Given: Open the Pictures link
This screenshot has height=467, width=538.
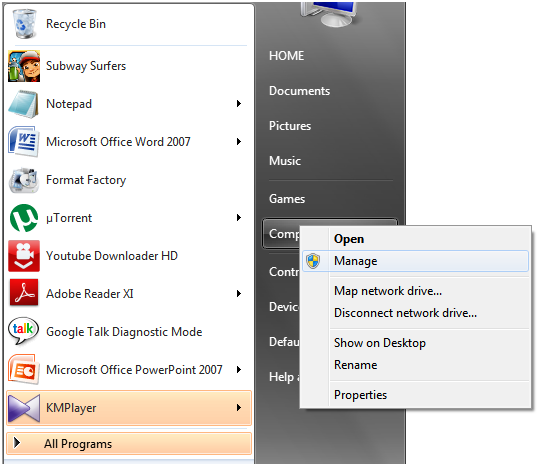Looking at the screenshot, I should click(x=290, y=126).
